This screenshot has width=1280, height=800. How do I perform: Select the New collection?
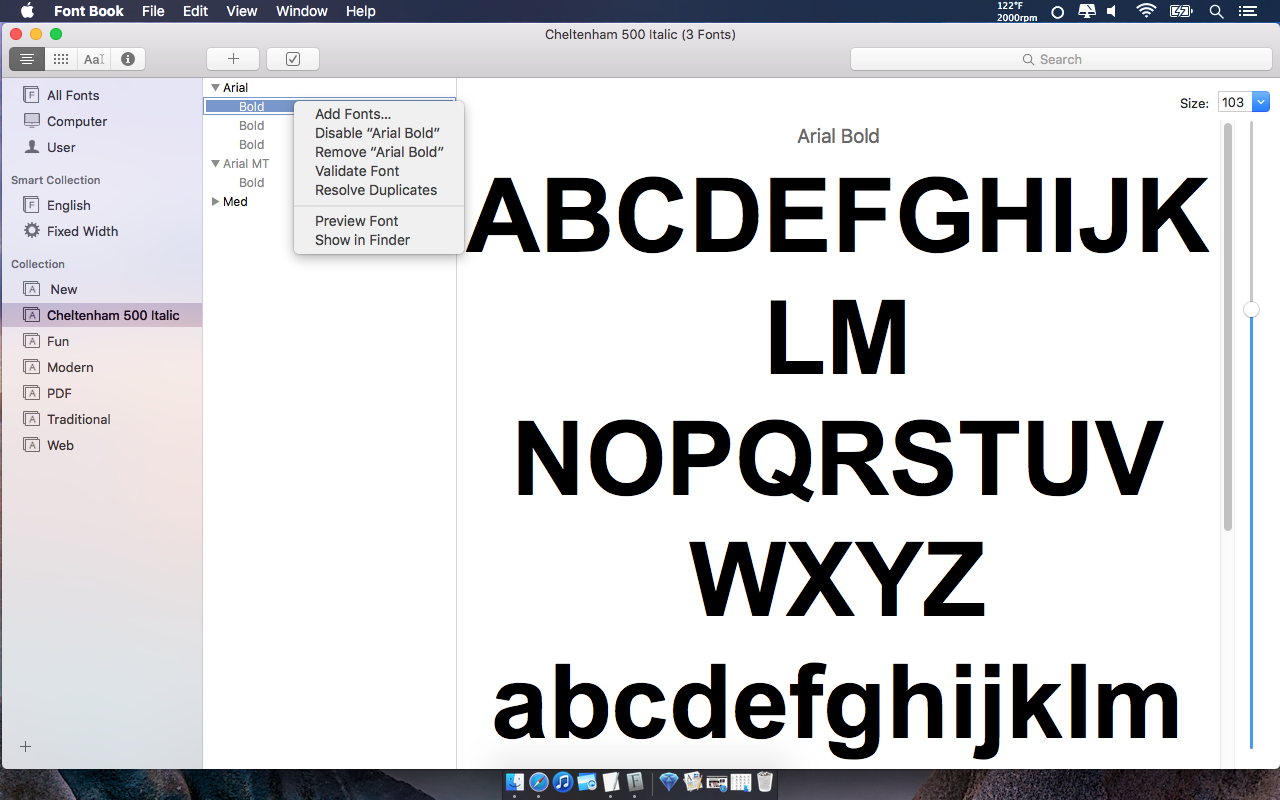click(101, 289)
